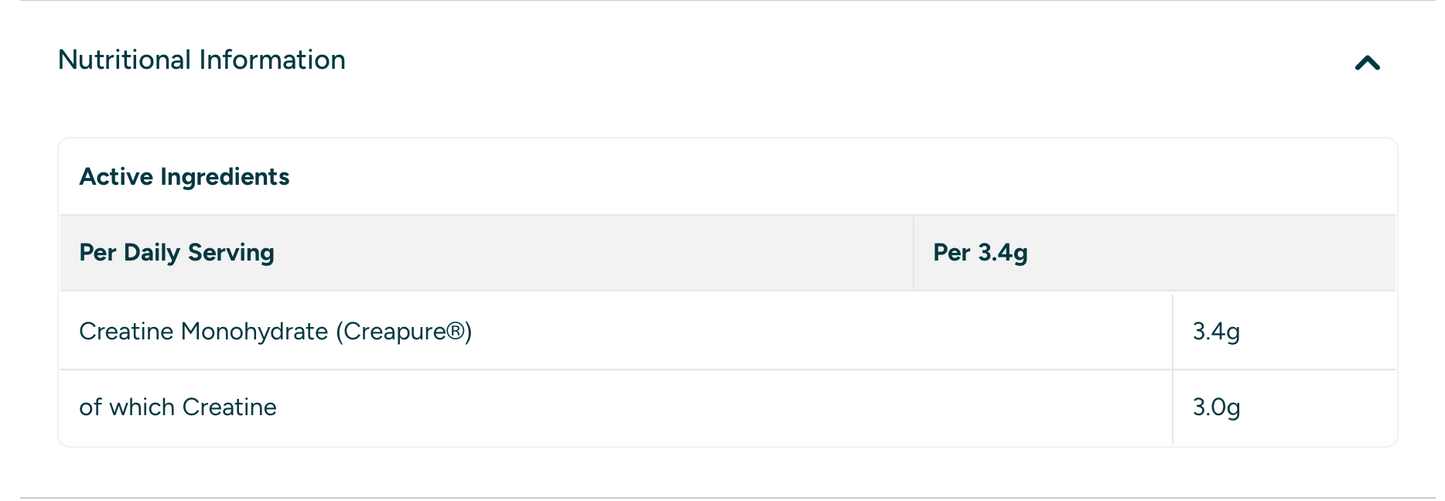
Task: Click the word Creatine in the second row
Action: [x=236, y=407]
